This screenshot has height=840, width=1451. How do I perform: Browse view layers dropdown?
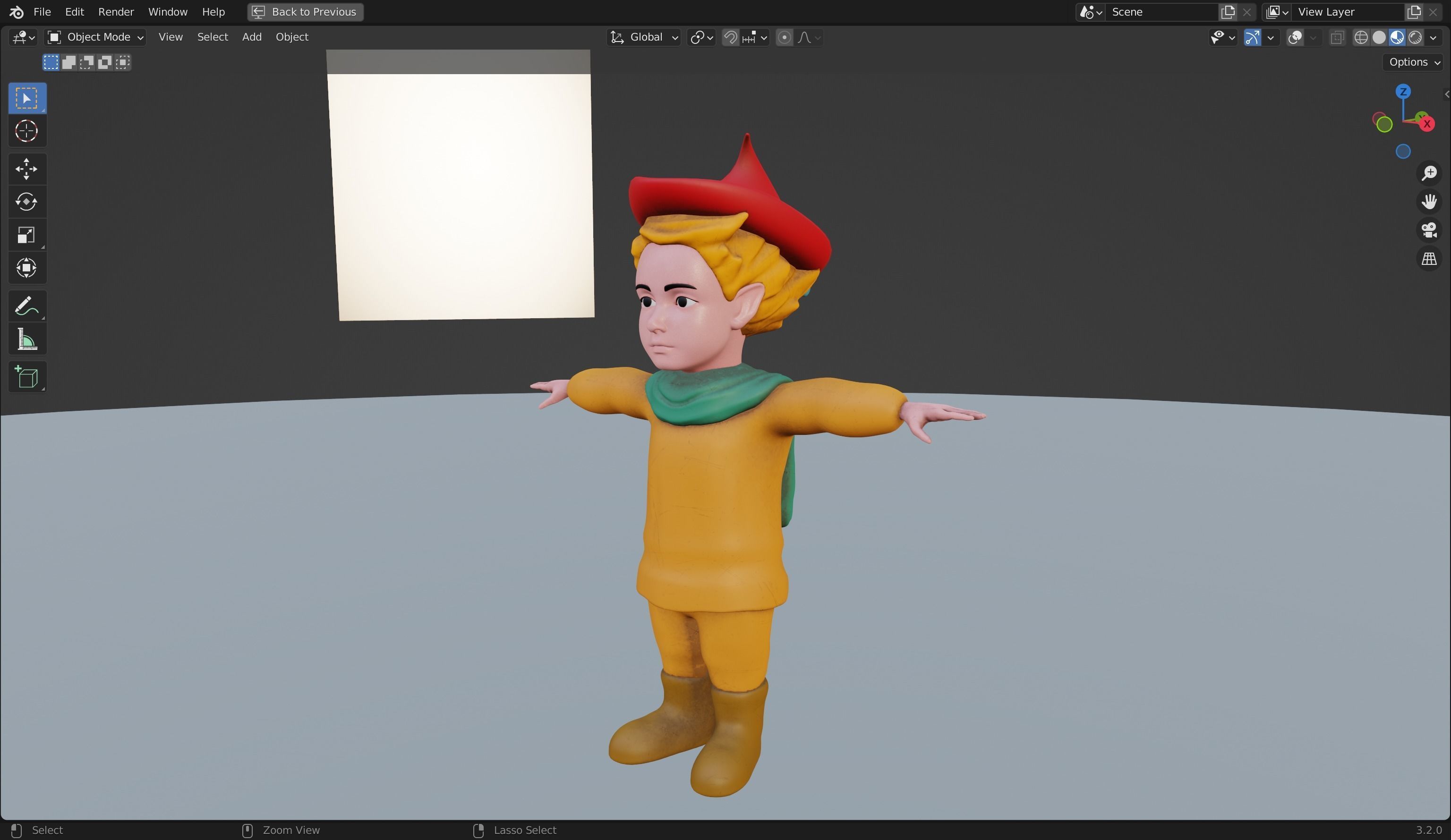1277,11
